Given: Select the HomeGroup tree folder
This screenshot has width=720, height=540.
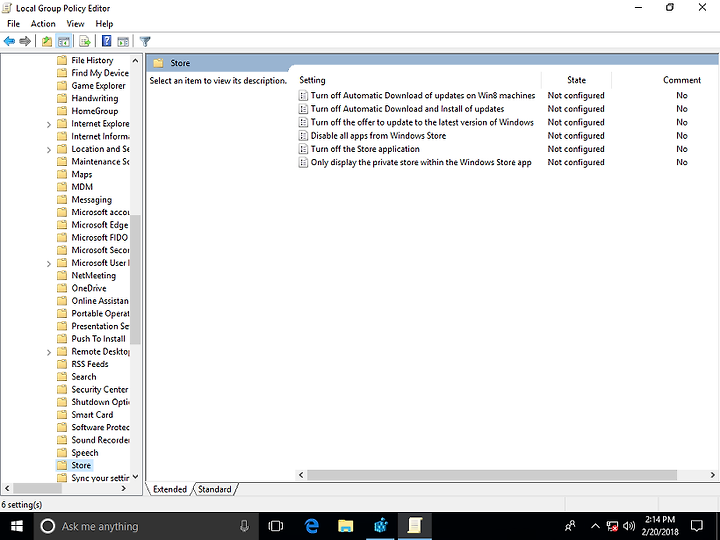Looking at the screenshot, I should pyautogui.click(x=94, y=111).
